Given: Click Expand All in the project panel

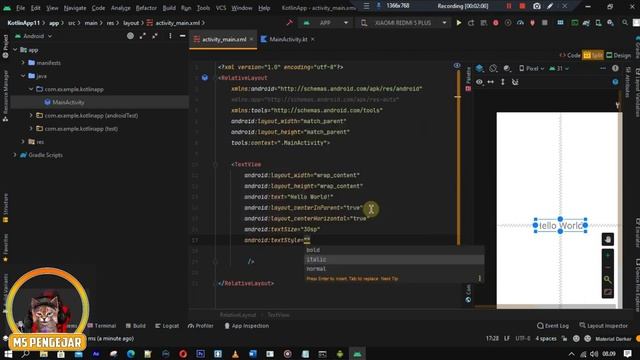Looking at the screenshot, I should [142, 36].
